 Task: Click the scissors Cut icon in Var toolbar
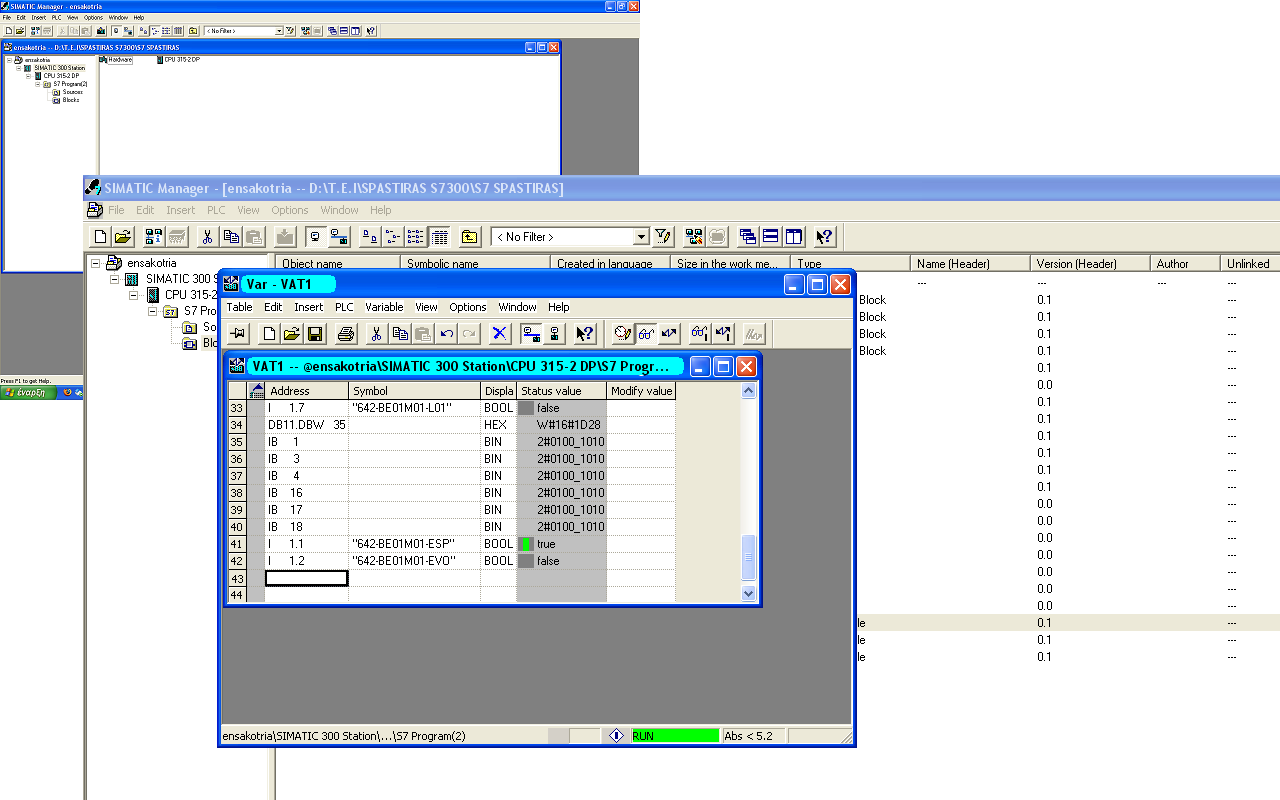click(x=377, y=333)
